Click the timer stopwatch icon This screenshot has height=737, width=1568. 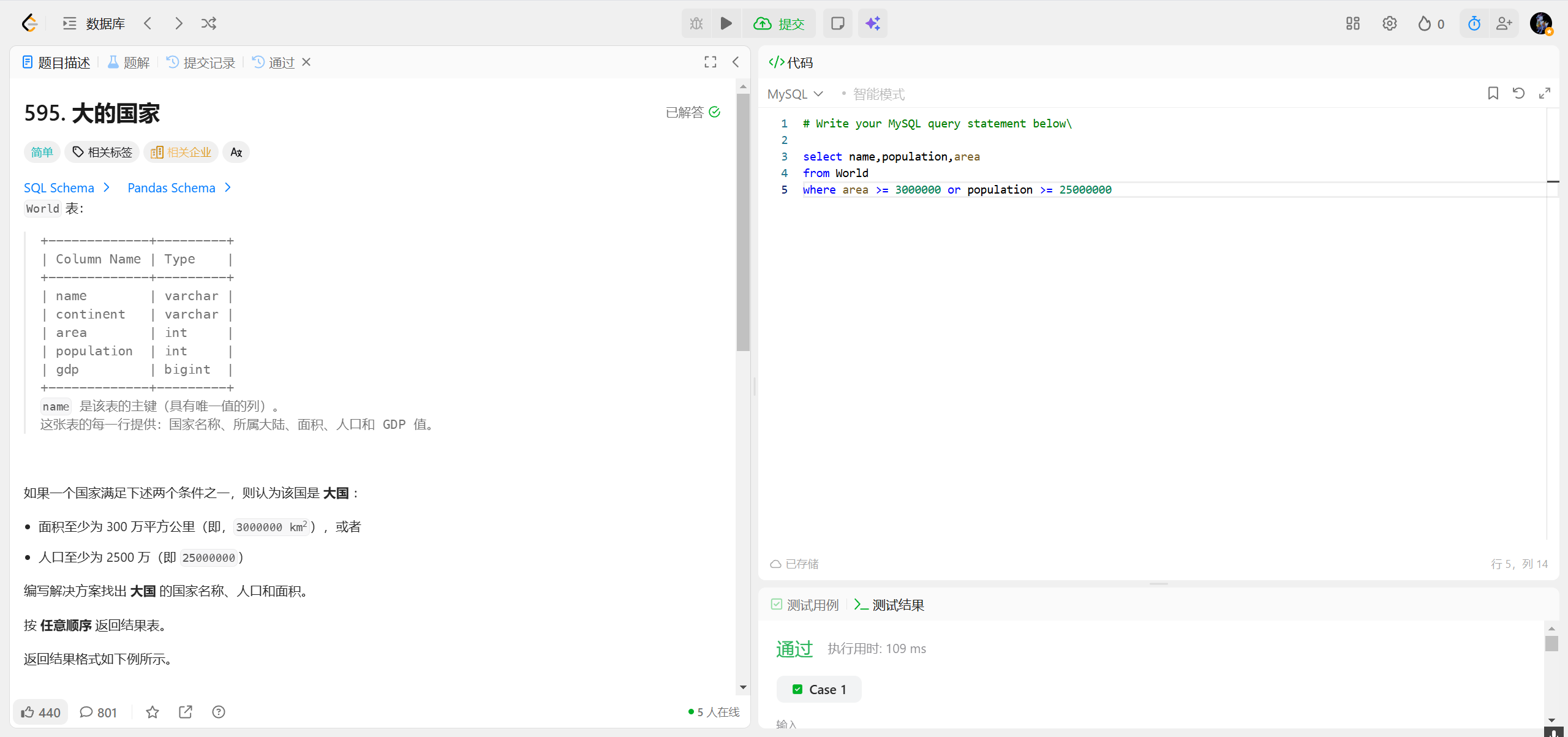(1474, 23)
